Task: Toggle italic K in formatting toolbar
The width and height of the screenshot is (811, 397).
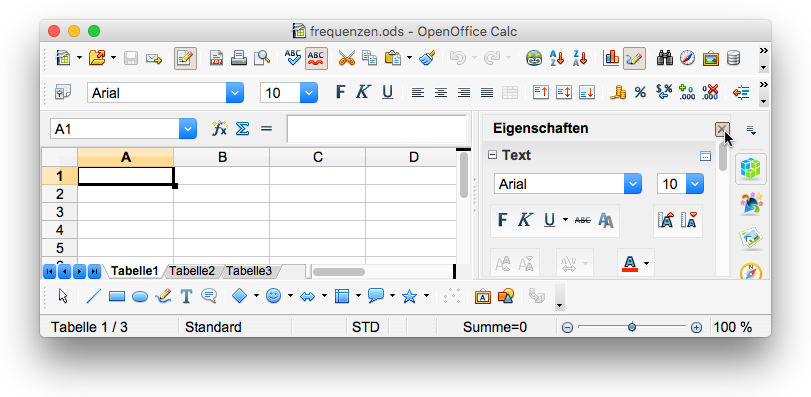Action: pos(363,93)
